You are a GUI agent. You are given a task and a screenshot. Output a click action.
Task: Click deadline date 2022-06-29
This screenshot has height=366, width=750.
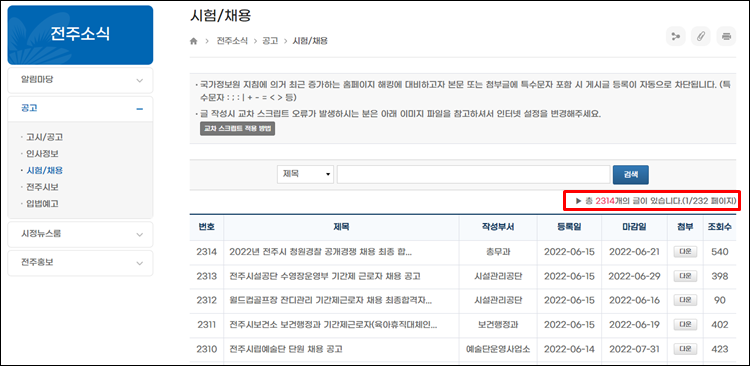click(x=634, y=277)
